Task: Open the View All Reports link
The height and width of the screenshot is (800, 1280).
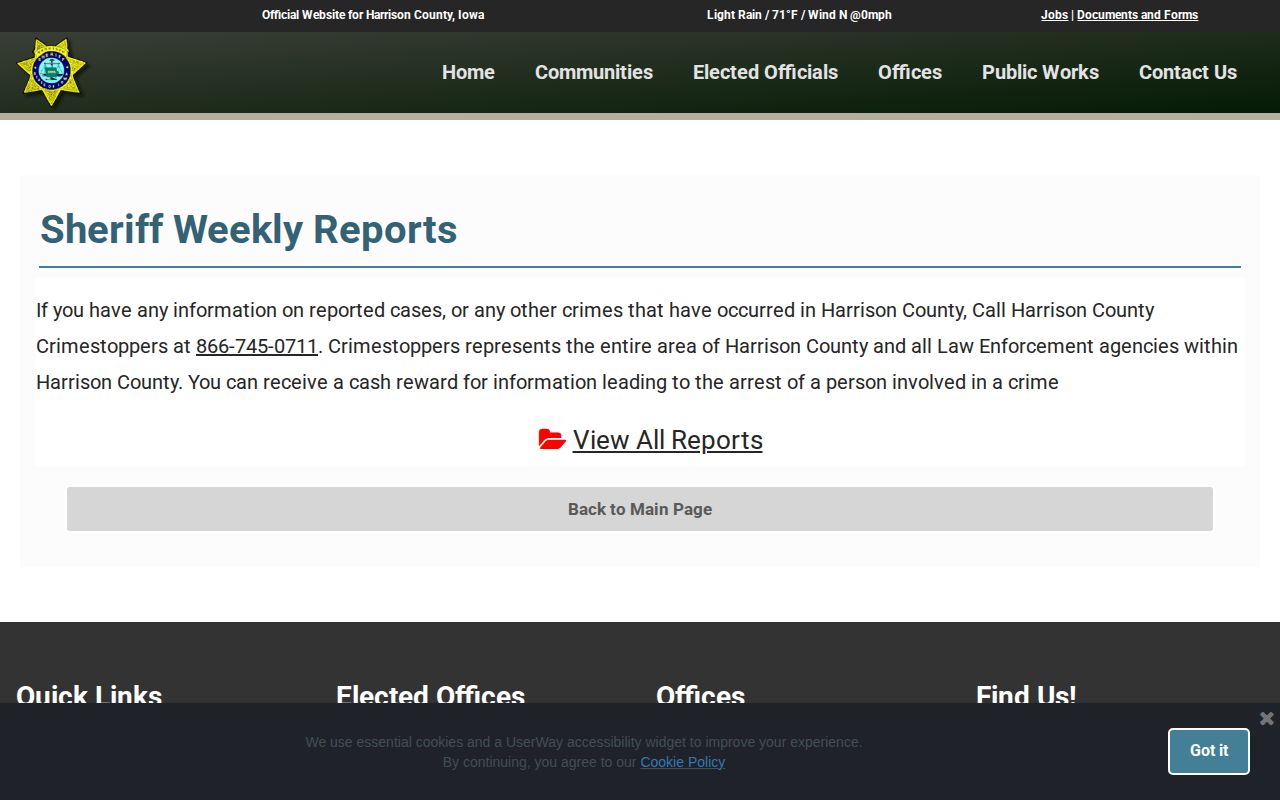Action: pos(667,440)
